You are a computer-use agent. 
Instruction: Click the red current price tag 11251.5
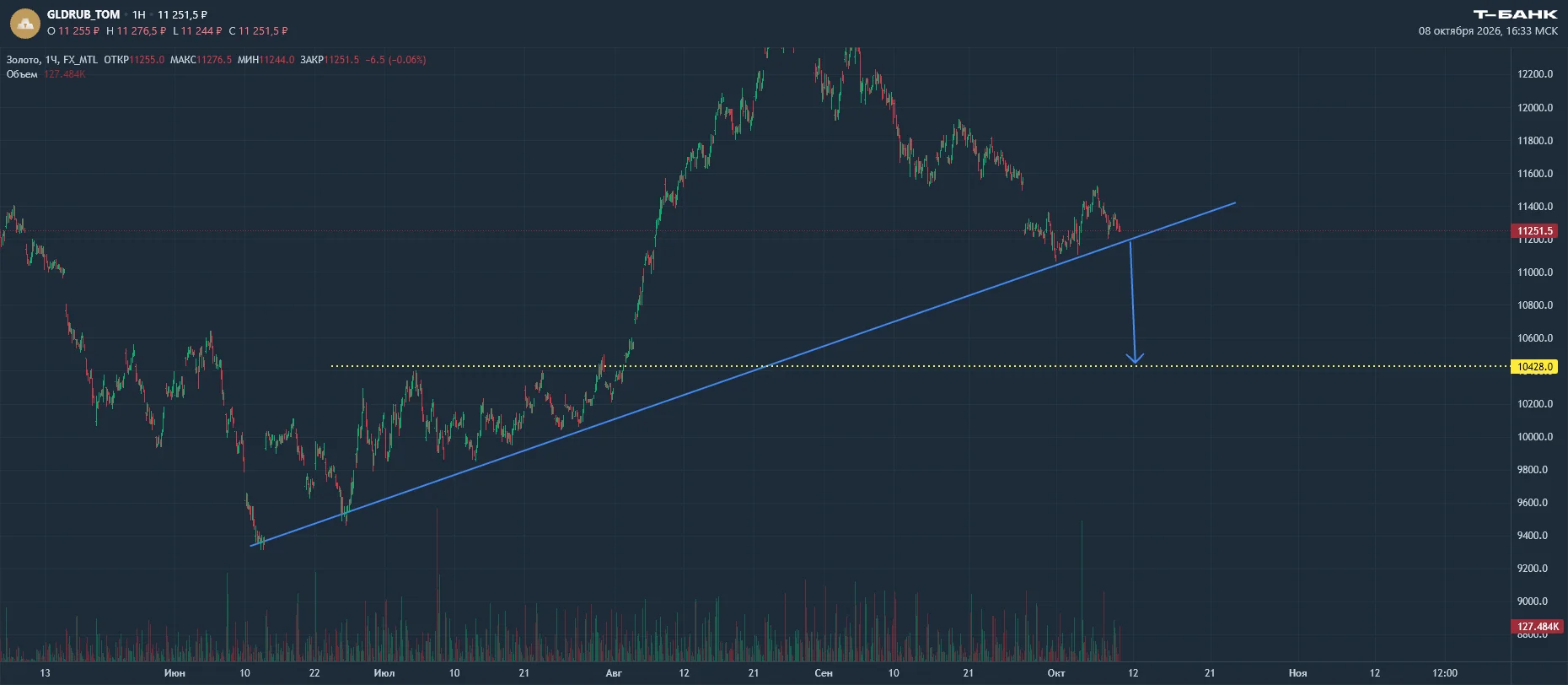click(x=1534, y=231)
